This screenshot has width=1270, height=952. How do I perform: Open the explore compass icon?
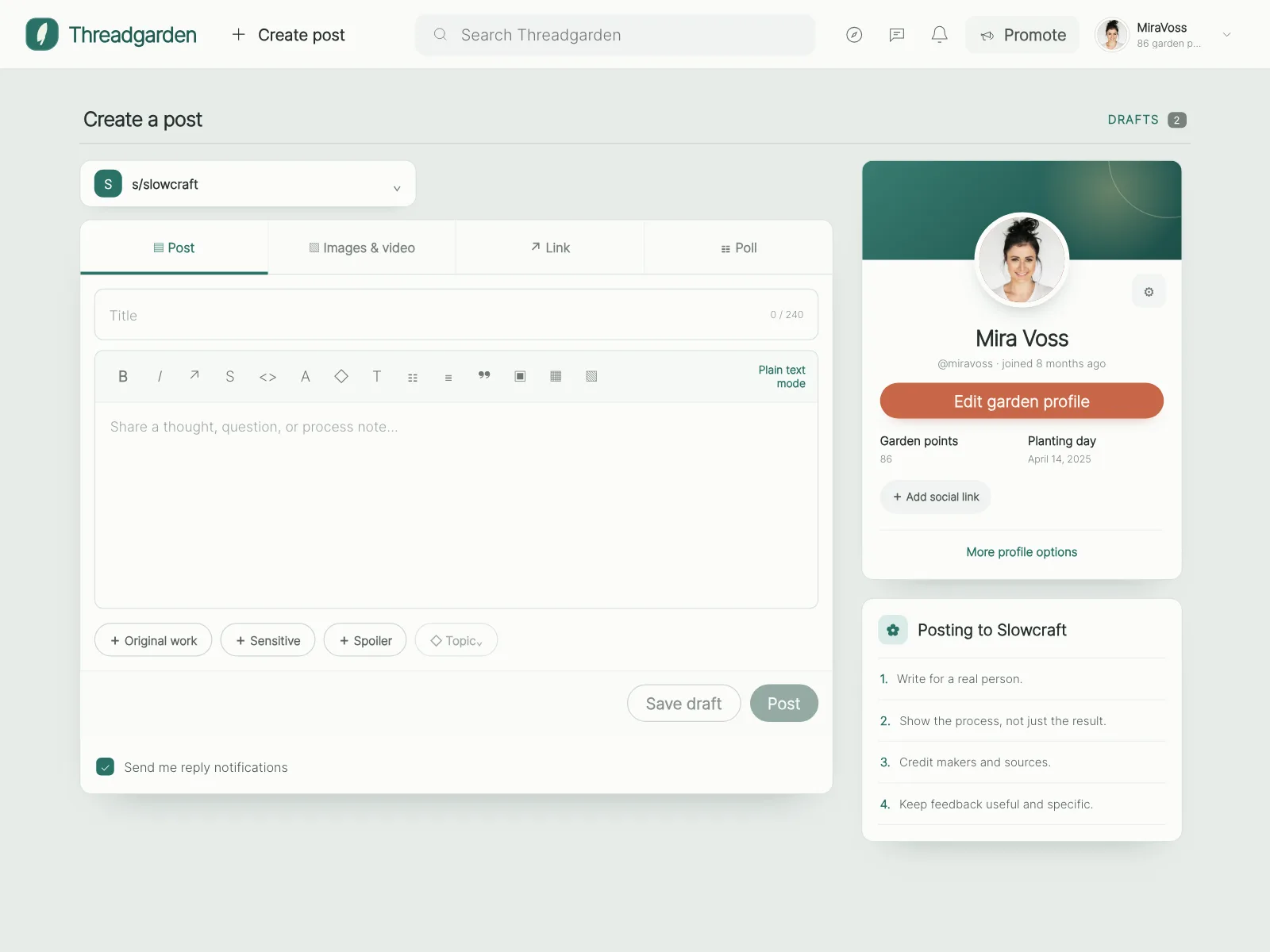pyautogui.click(x=854, y=34)
